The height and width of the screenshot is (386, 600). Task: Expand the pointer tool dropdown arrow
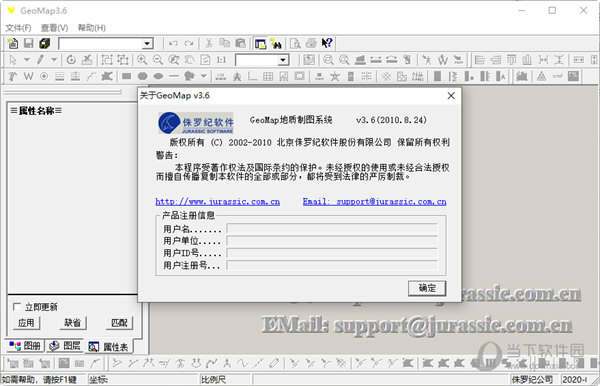(x=26, y=60)
